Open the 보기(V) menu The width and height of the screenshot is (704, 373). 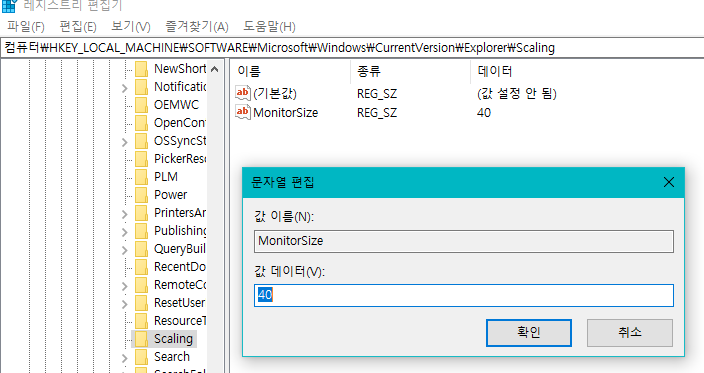pos(131,26)
